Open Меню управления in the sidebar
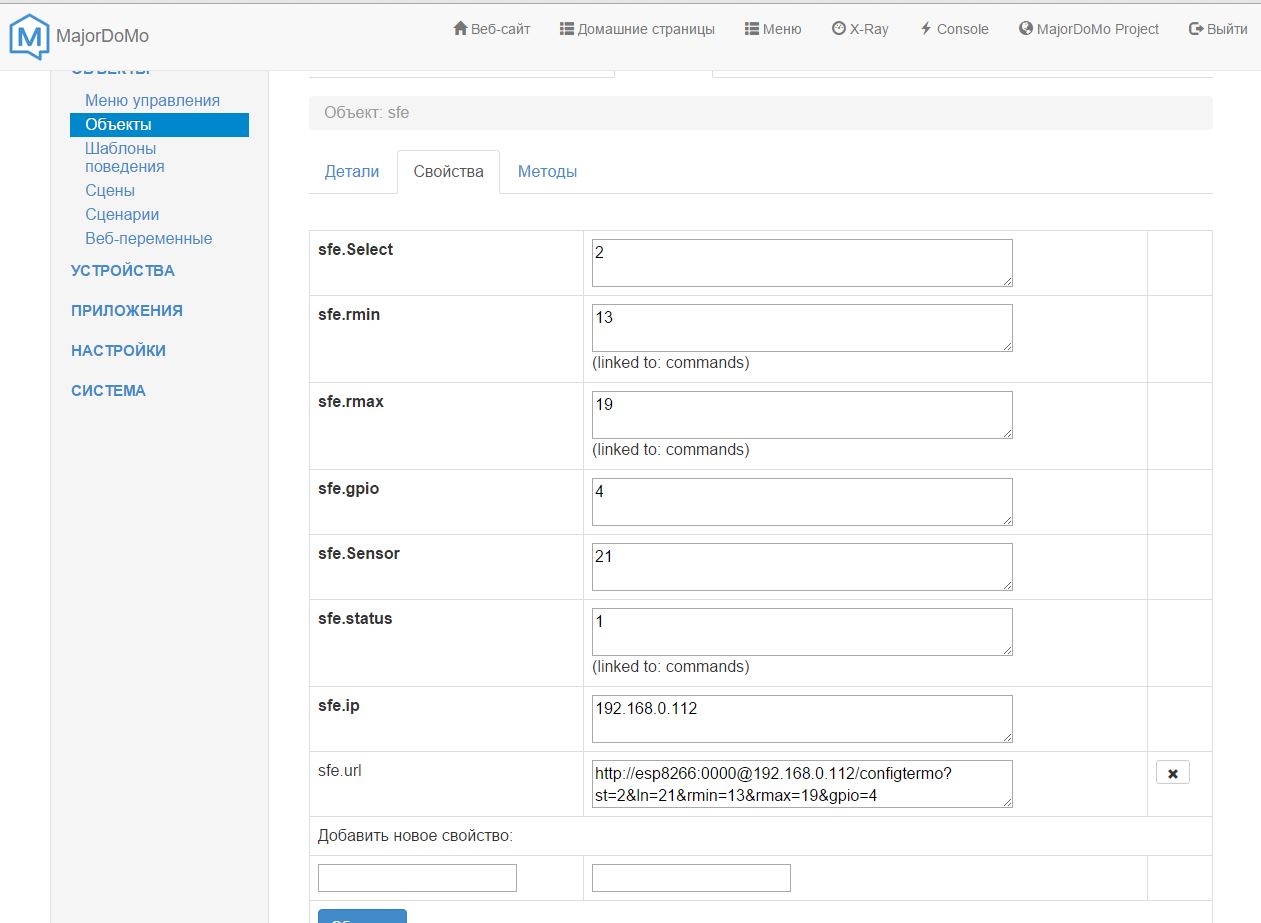This screenshot has height=923, width=1261. click(152, 100)
